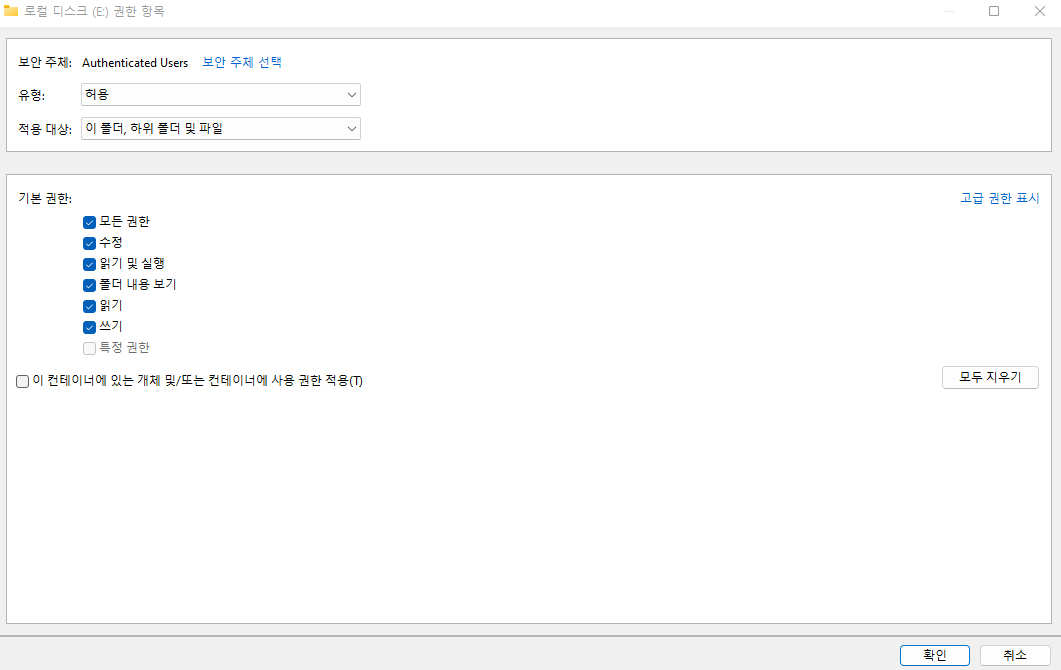
Task: Click the disabled 특정 권한 checkbox
Action: coord(89,348)
